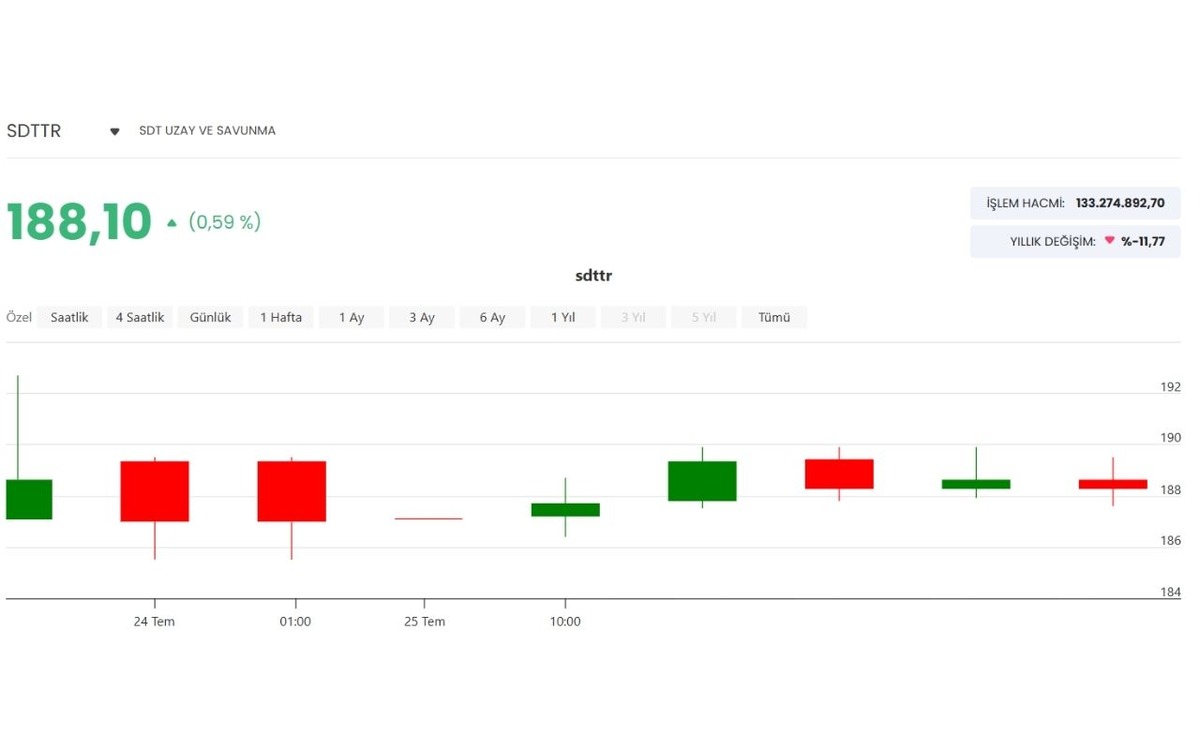Click the 25 Tem axis tick marker
Image resolution: width=1200 pixels, height=750 pixels.
coord(424,603)
